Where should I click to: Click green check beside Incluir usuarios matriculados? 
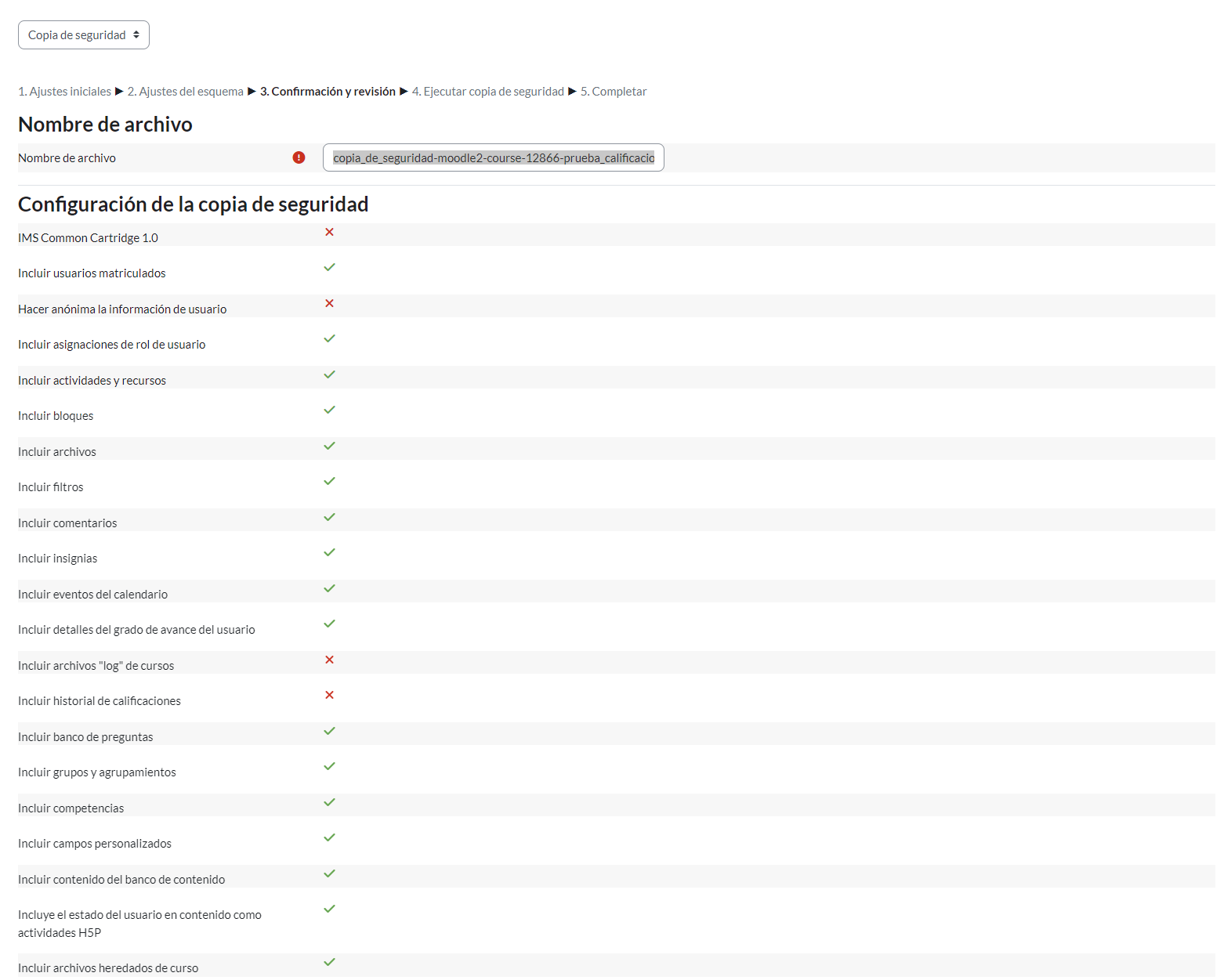click(329, 267)
